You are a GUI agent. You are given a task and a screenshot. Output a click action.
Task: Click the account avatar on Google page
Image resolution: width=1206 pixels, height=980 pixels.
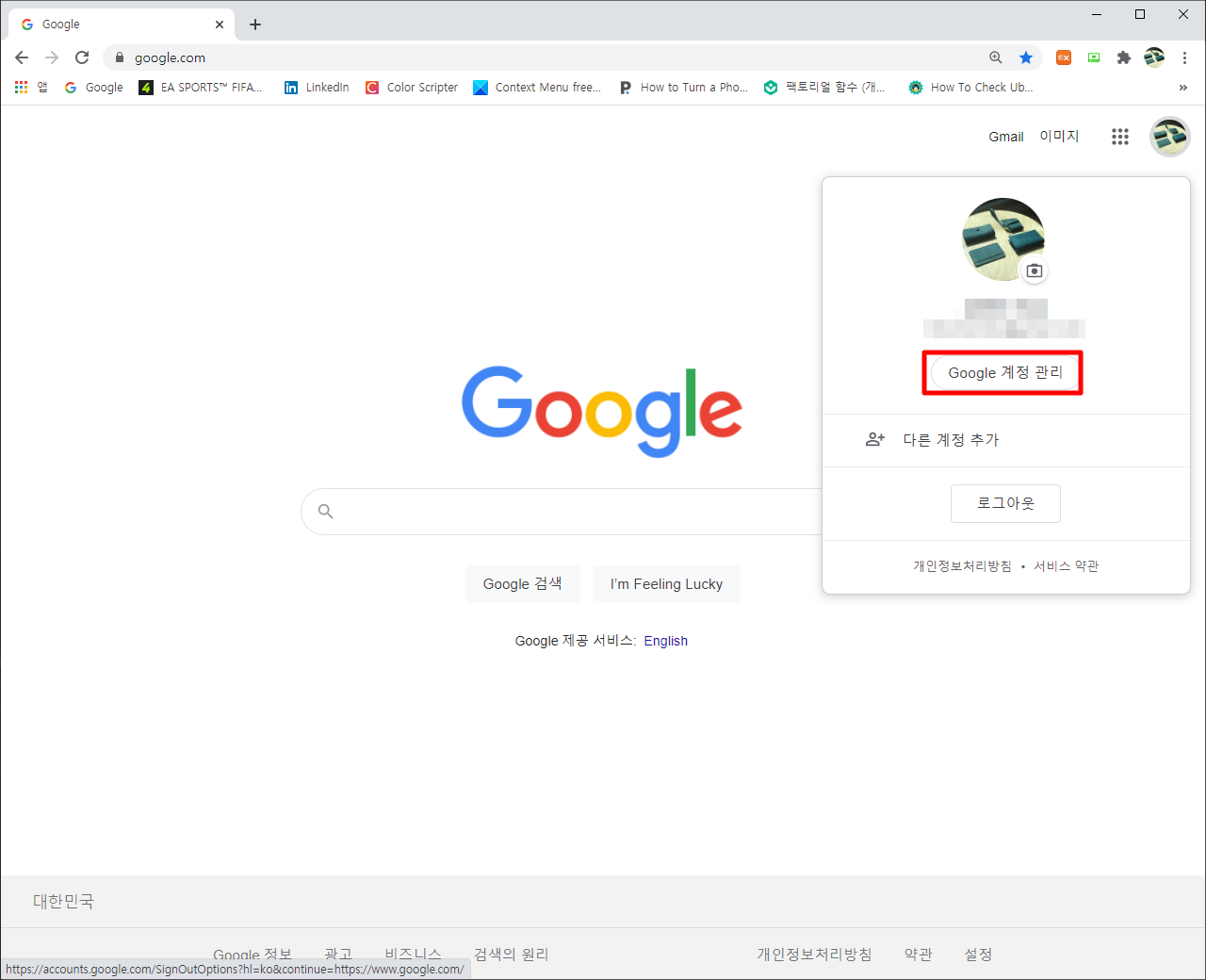point(1169,137)
